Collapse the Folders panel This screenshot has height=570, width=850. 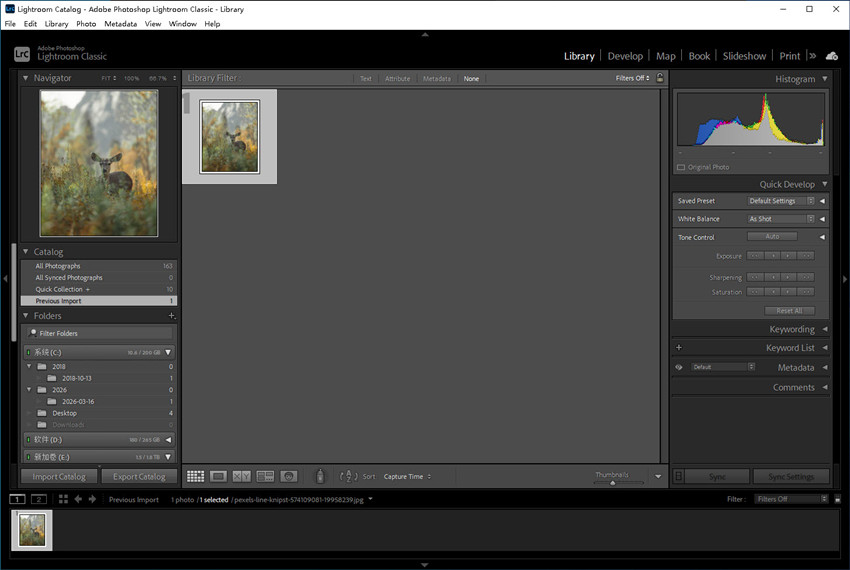pos(25,316)
